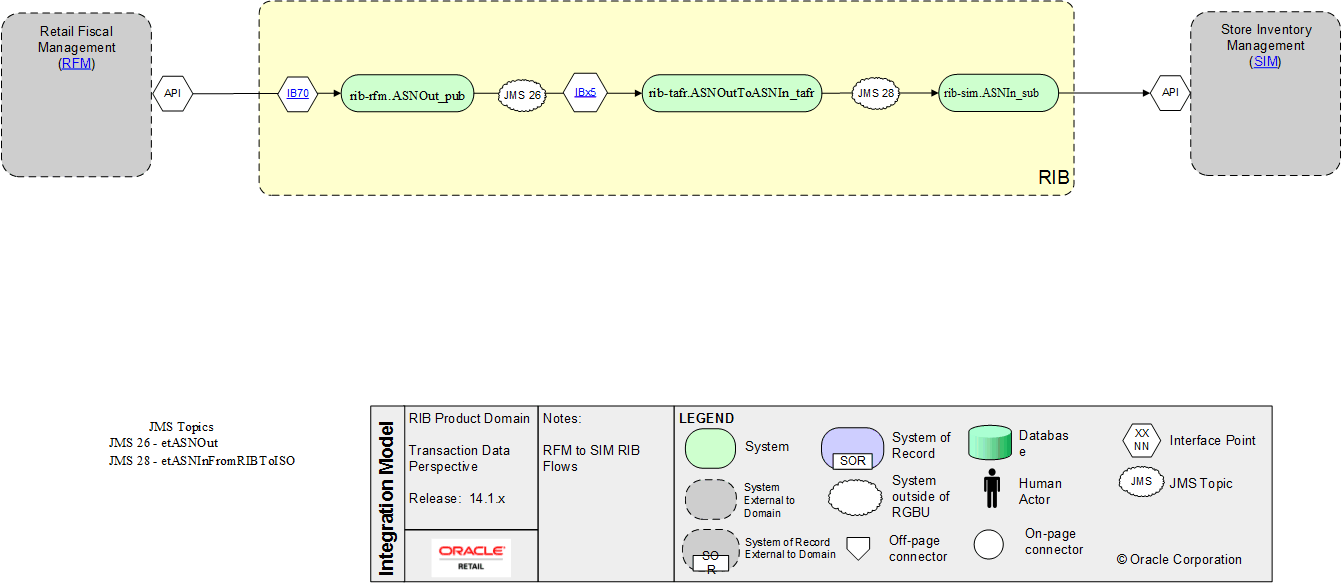
Task: Open the RFM hyperlink
Action: pyautogui.click(x=77, y=63)
